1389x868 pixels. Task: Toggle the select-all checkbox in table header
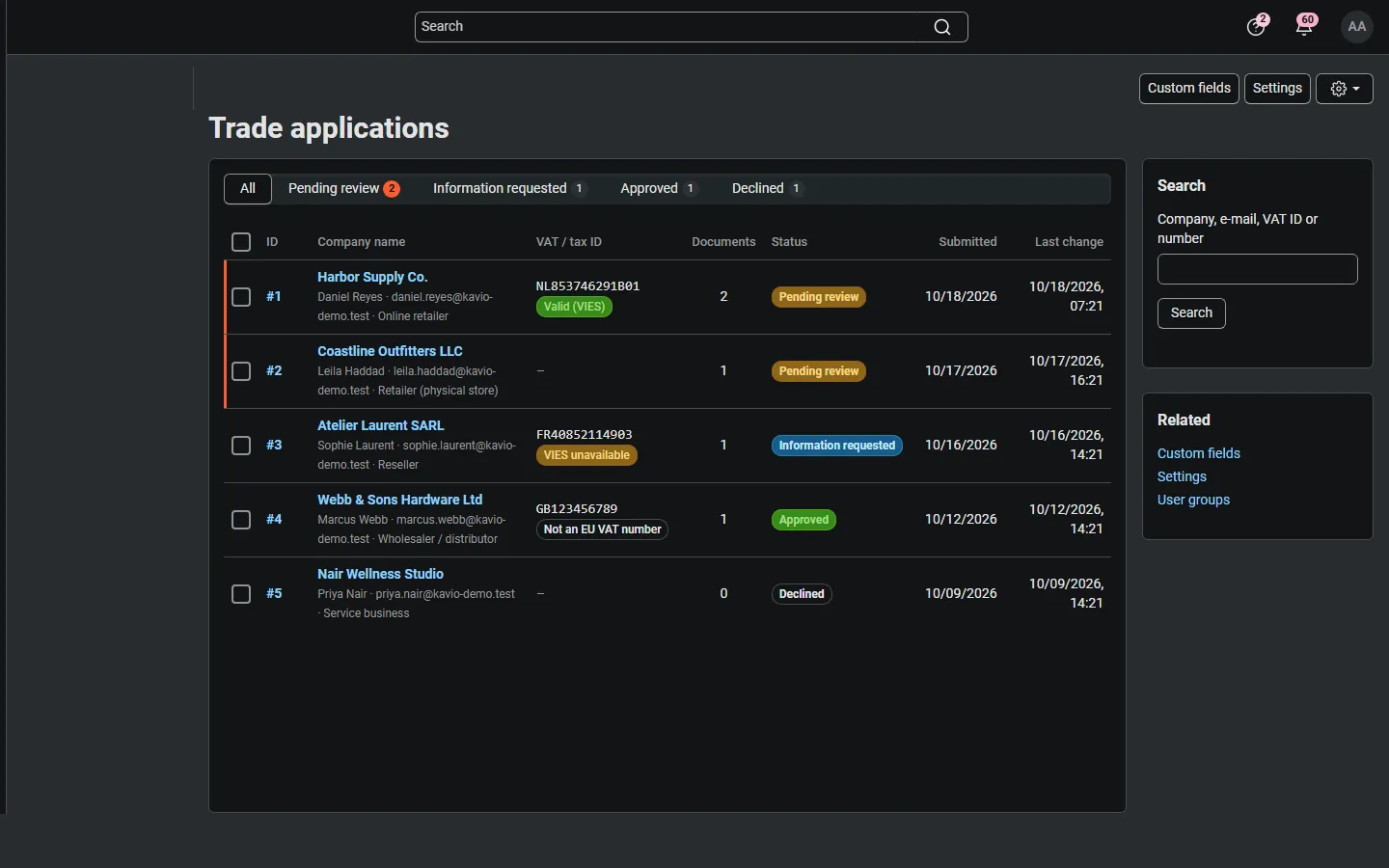pyautogui.click(x=241, y=242)
